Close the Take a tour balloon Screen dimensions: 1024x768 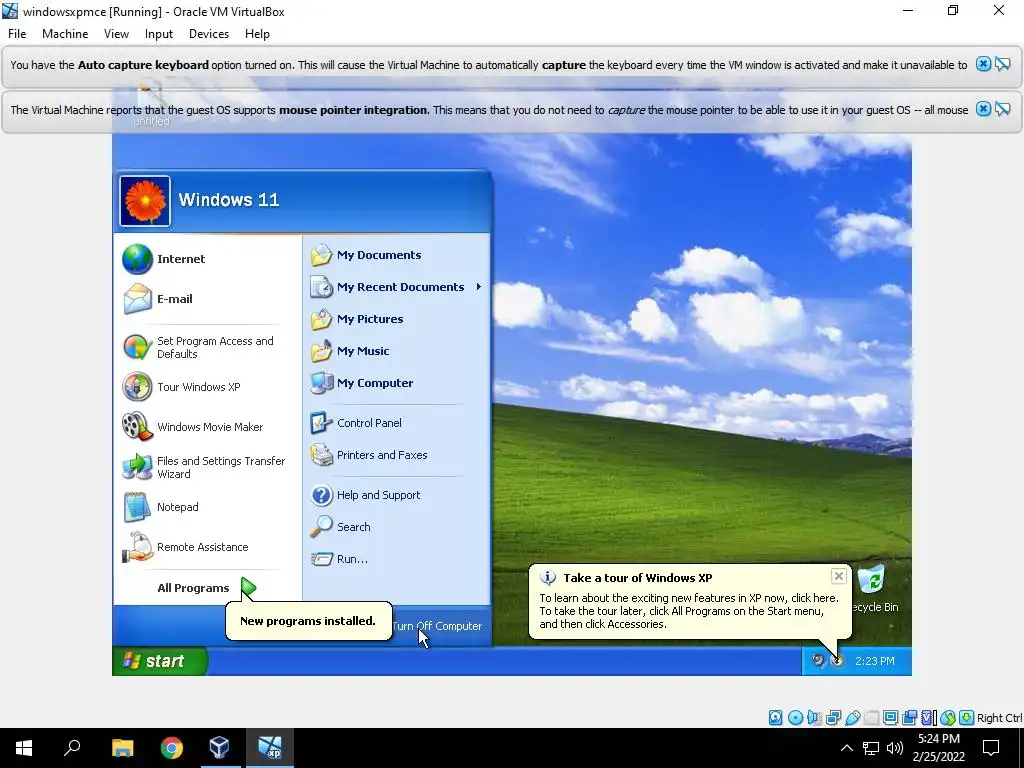pos(839,576)
